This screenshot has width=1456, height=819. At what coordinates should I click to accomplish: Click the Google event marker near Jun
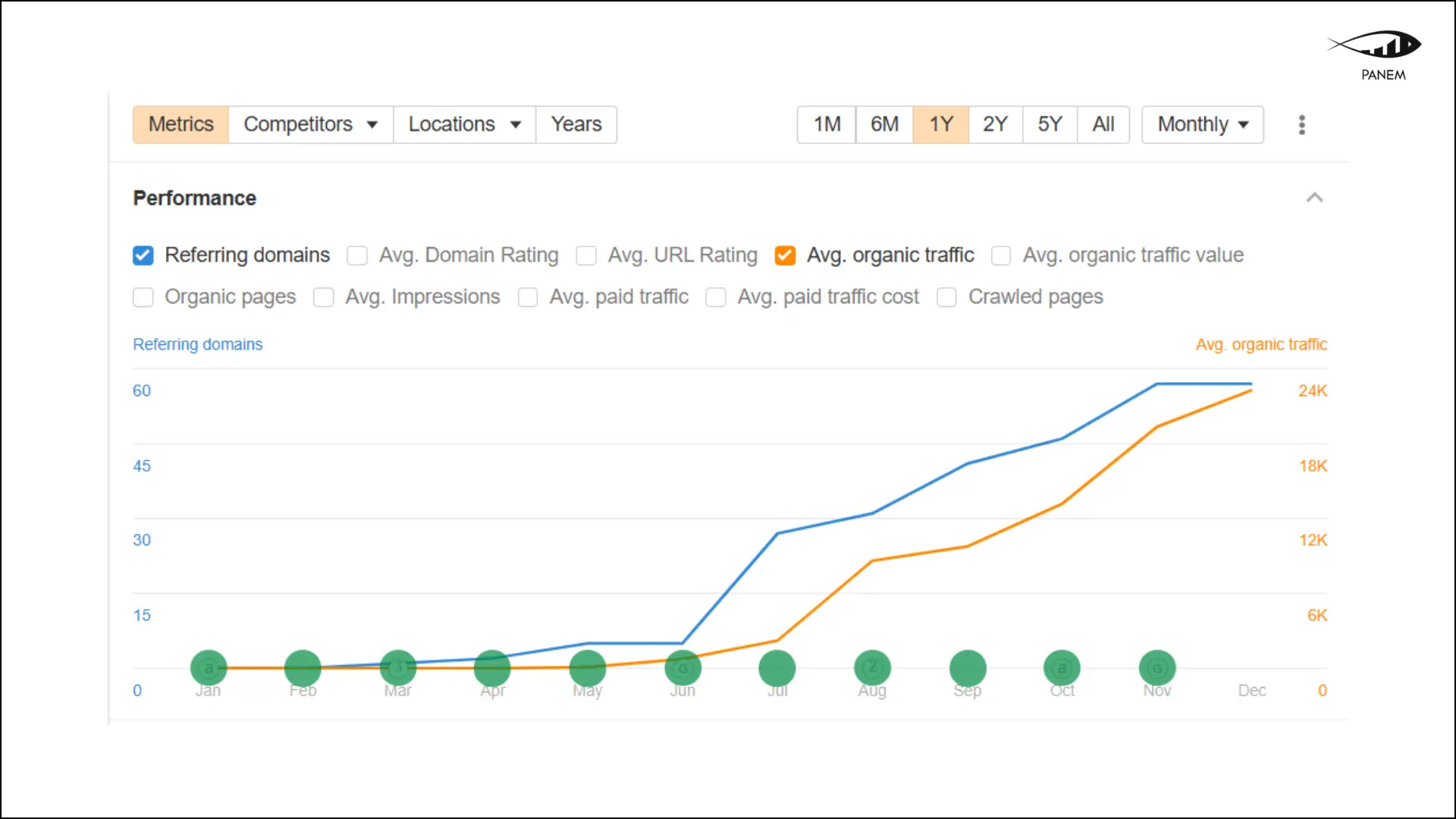coord(682,667)
